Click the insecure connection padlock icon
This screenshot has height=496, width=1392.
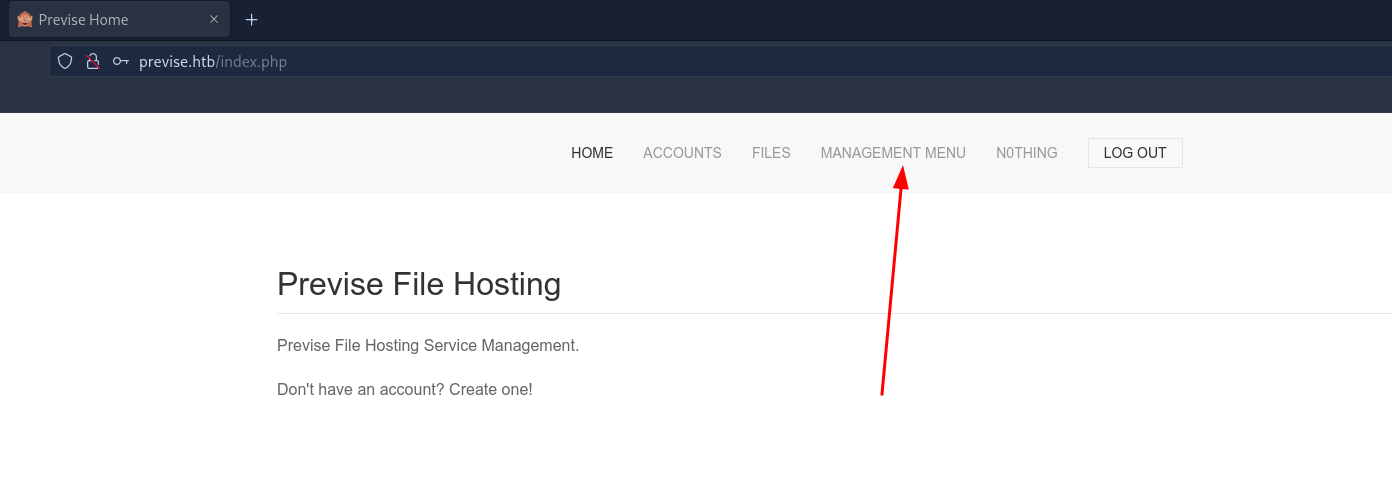click(x=93, y=62)
